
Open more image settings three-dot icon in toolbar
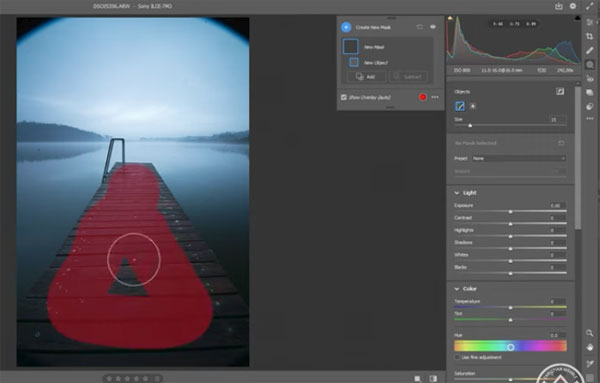pyautogui.click(x=590, y=119)
